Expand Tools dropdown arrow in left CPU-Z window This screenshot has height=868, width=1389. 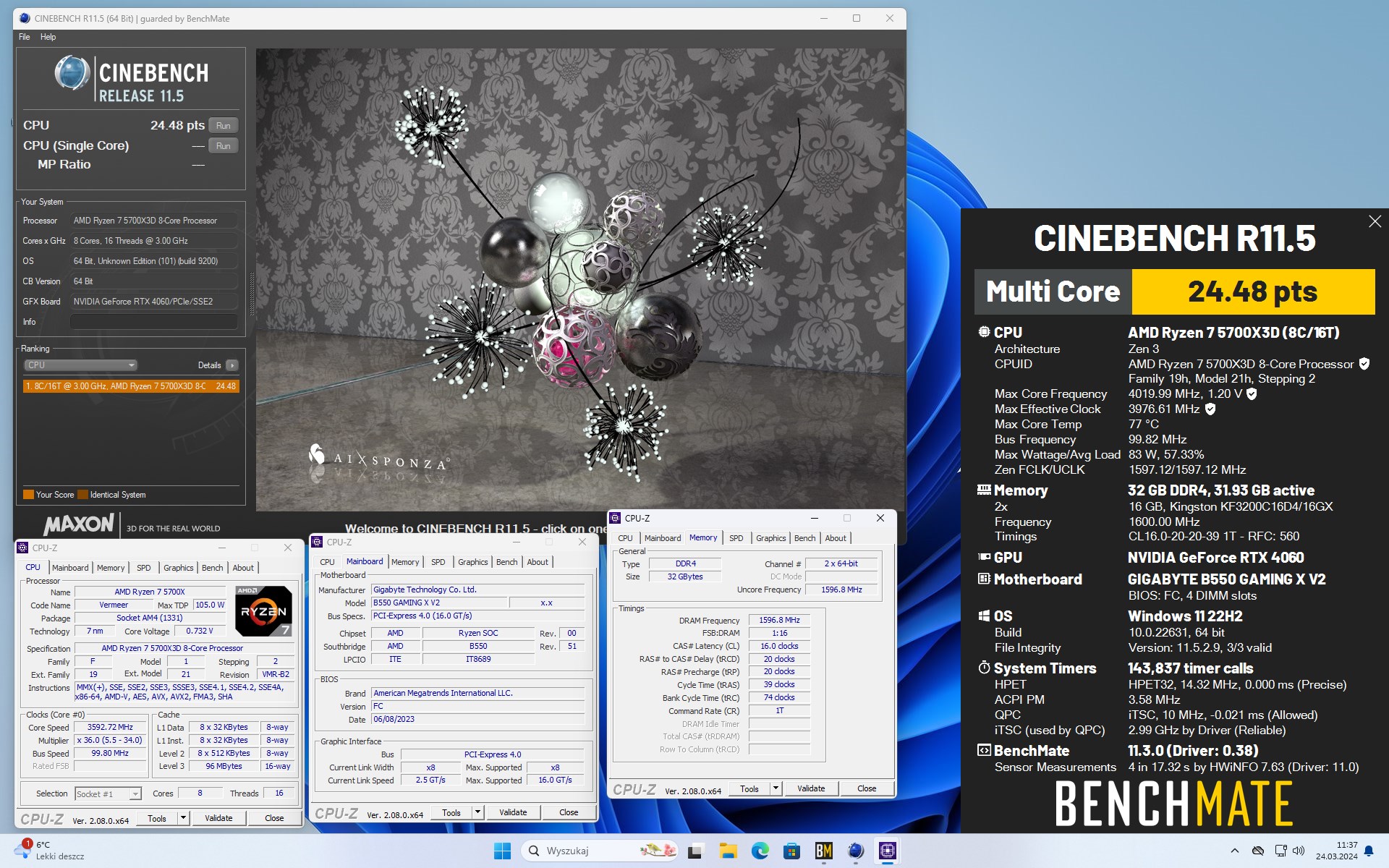tap(183, 819)
